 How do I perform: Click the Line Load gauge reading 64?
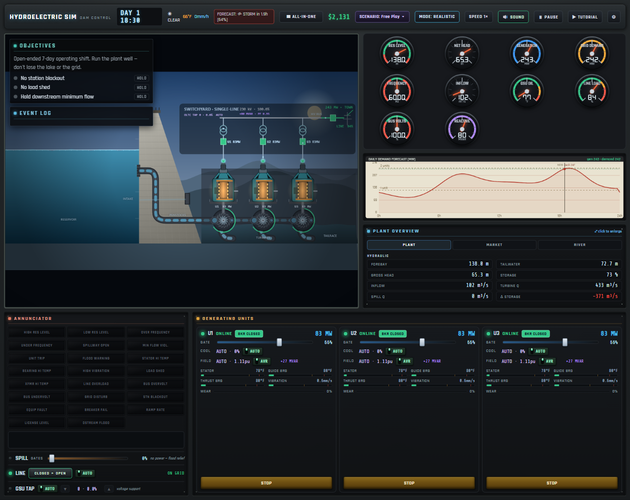(x=592, y=91)
